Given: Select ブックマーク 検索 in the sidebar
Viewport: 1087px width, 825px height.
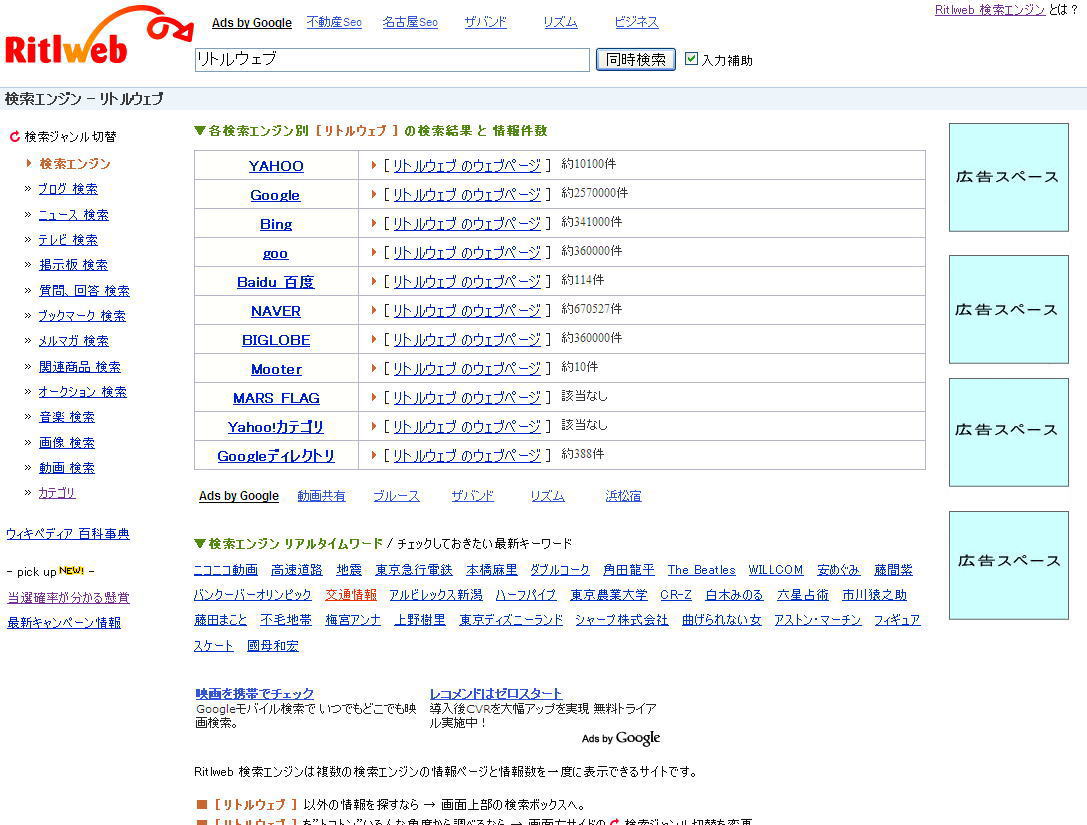Looking at the screenshot, I should coord(82,315).
